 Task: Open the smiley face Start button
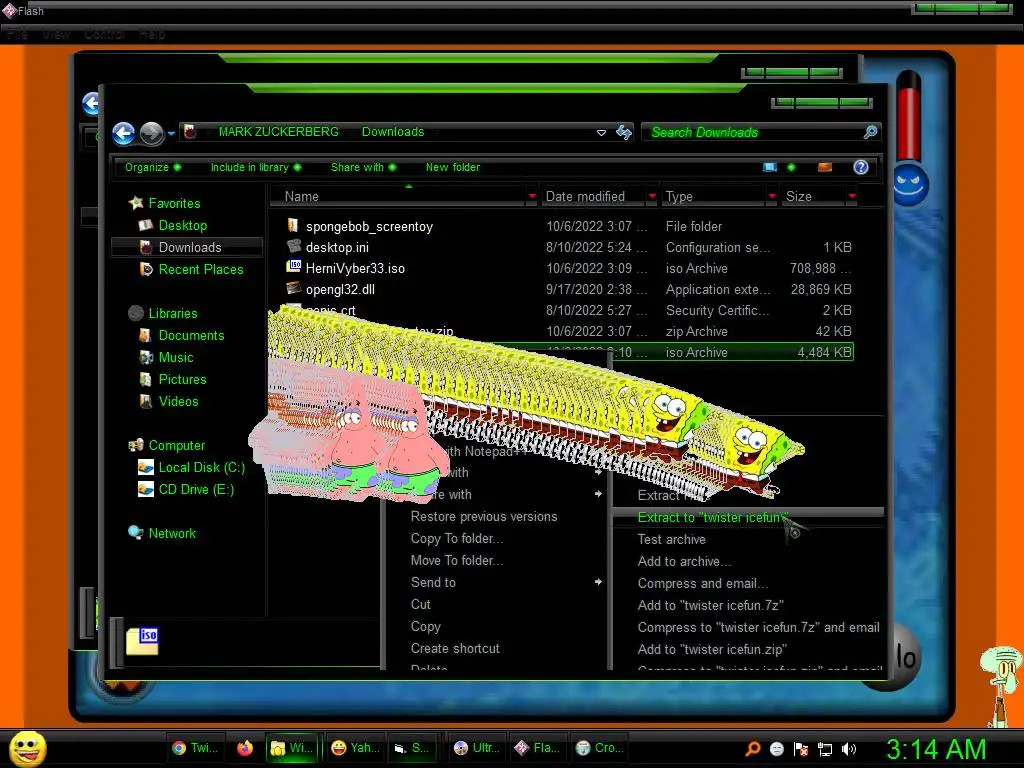(x=27, y=748)
